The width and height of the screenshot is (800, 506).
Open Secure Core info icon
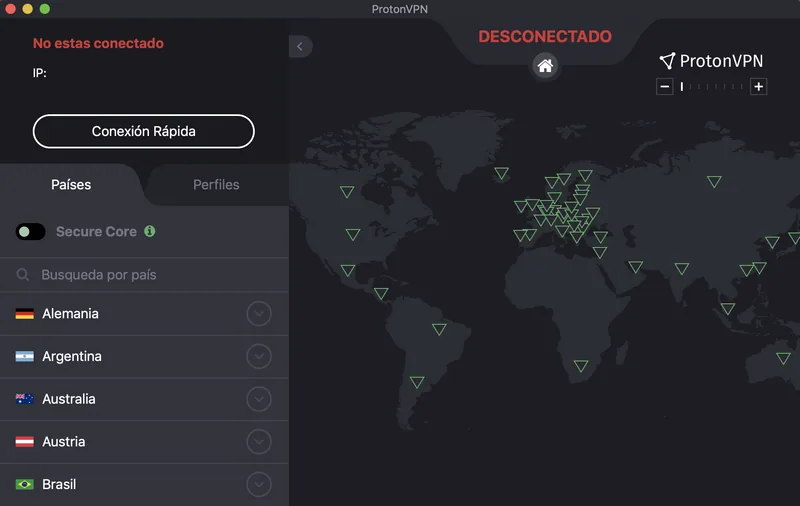pyautogui.click(x=149, y=231)
